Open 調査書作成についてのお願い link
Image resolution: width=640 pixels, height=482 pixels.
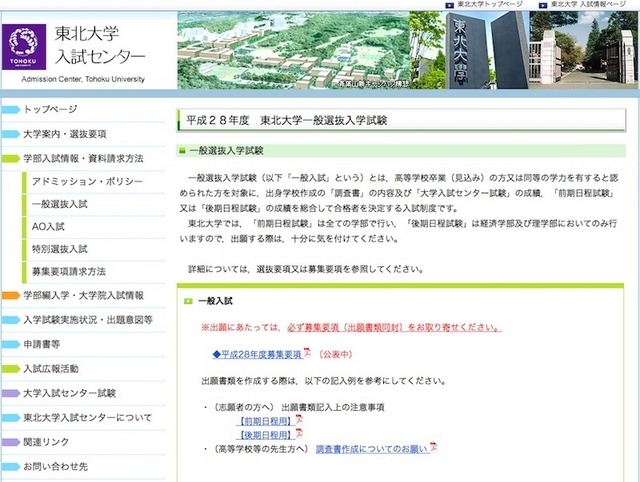tap(372, 449)
